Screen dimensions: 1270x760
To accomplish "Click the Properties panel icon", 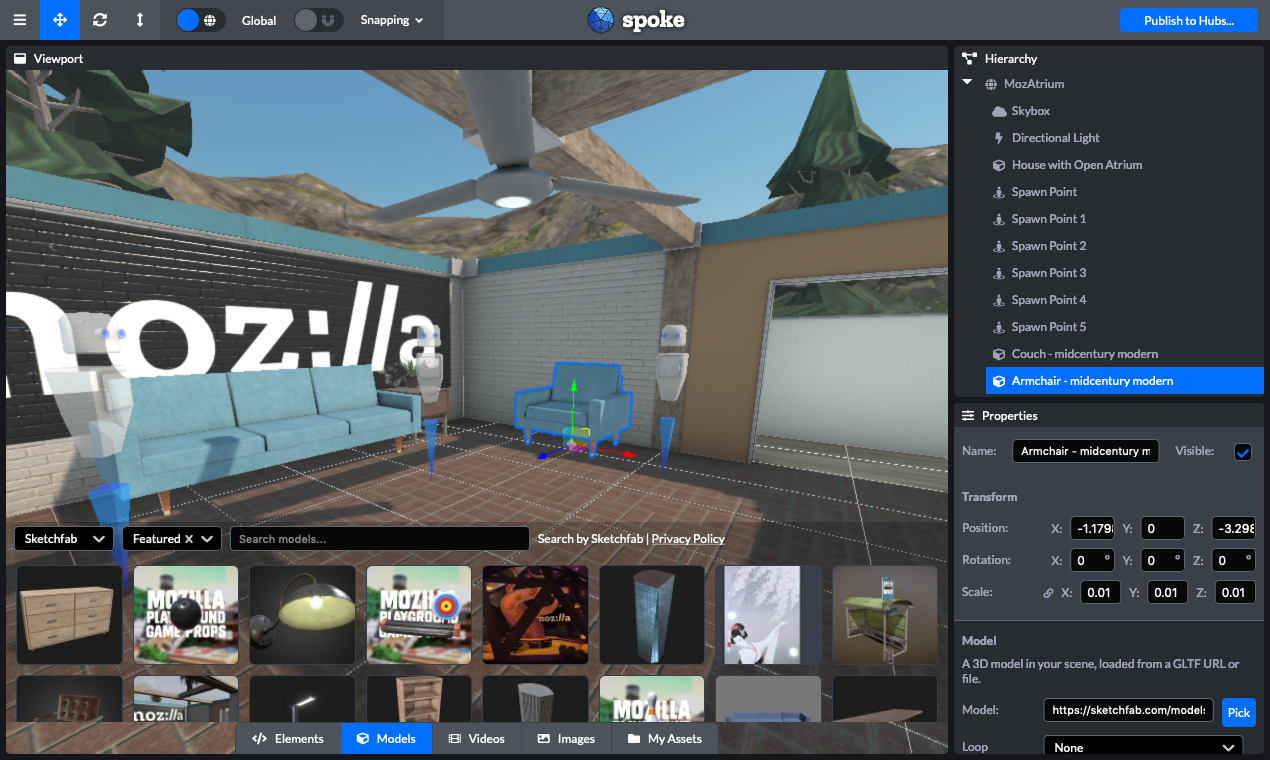I will (968, 415).
